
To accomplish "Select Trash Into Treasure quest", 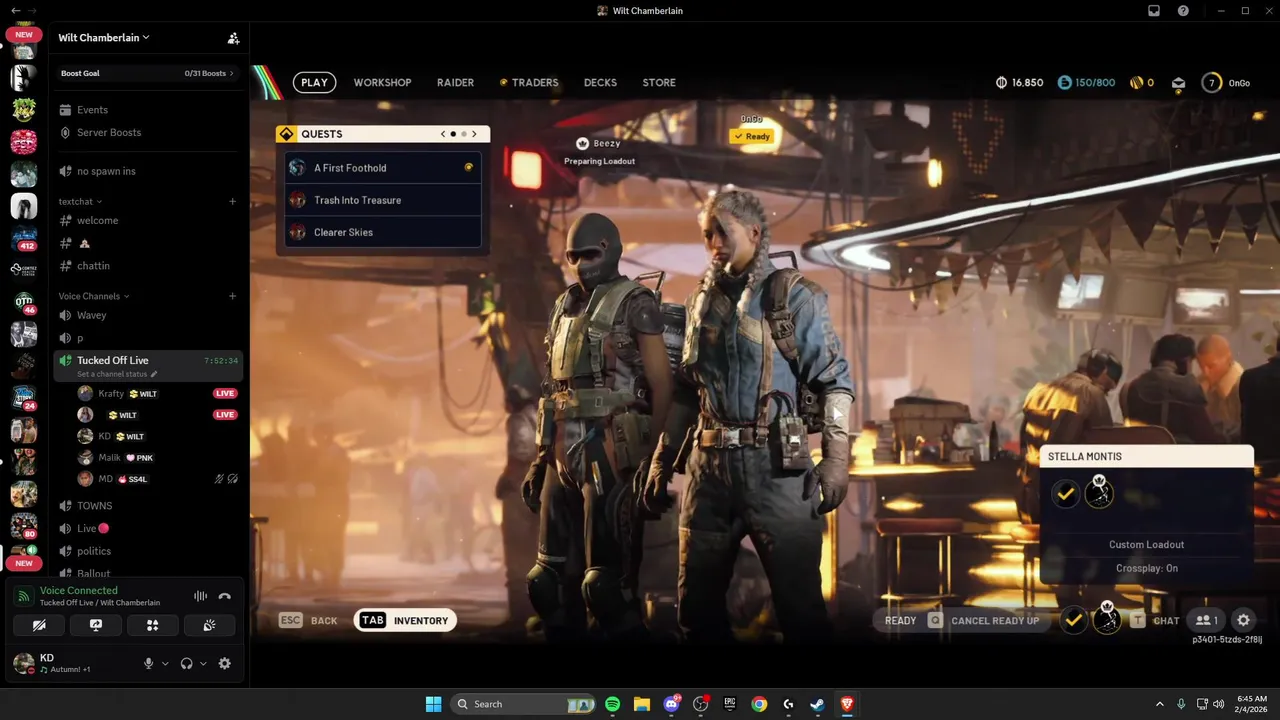I will (383, 200).
